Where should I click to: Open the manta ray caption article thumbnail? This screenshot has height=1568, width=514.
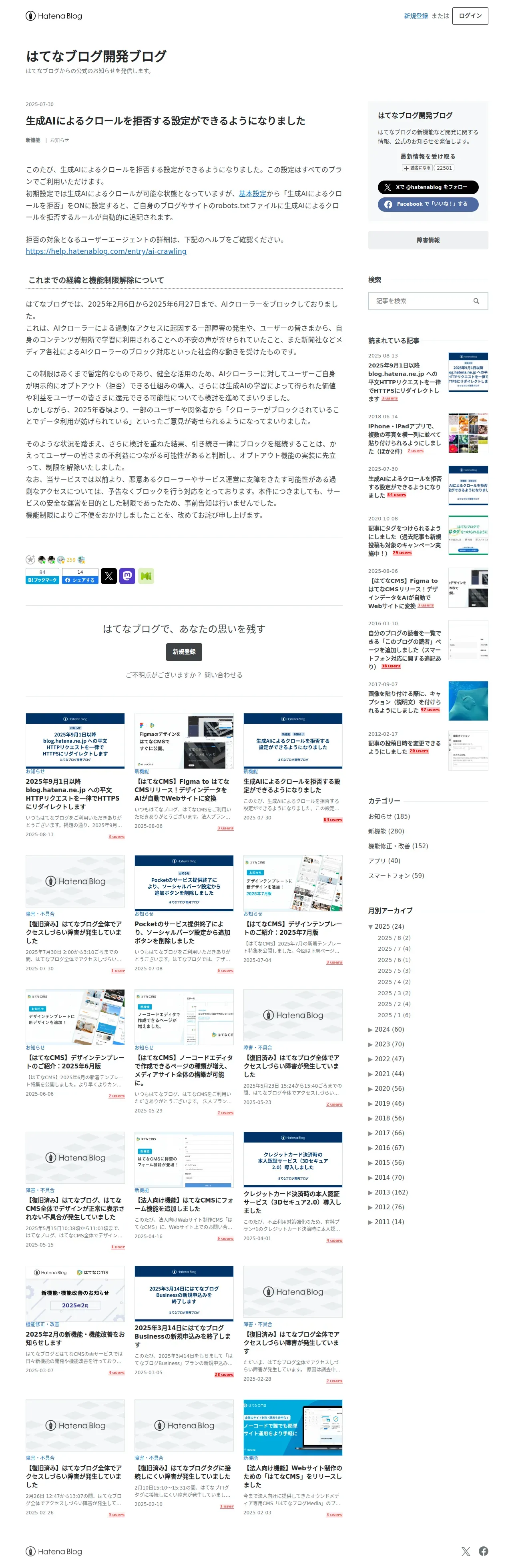click(x=468, y=701)
